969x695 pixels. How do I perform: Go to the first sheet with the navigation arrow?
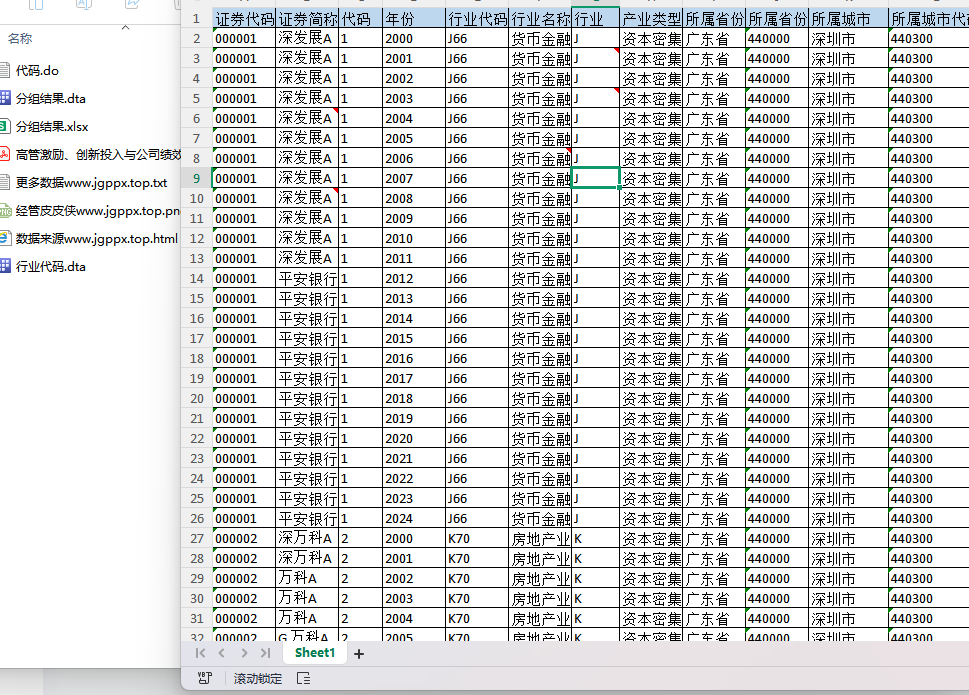click(x=200, y=653)
